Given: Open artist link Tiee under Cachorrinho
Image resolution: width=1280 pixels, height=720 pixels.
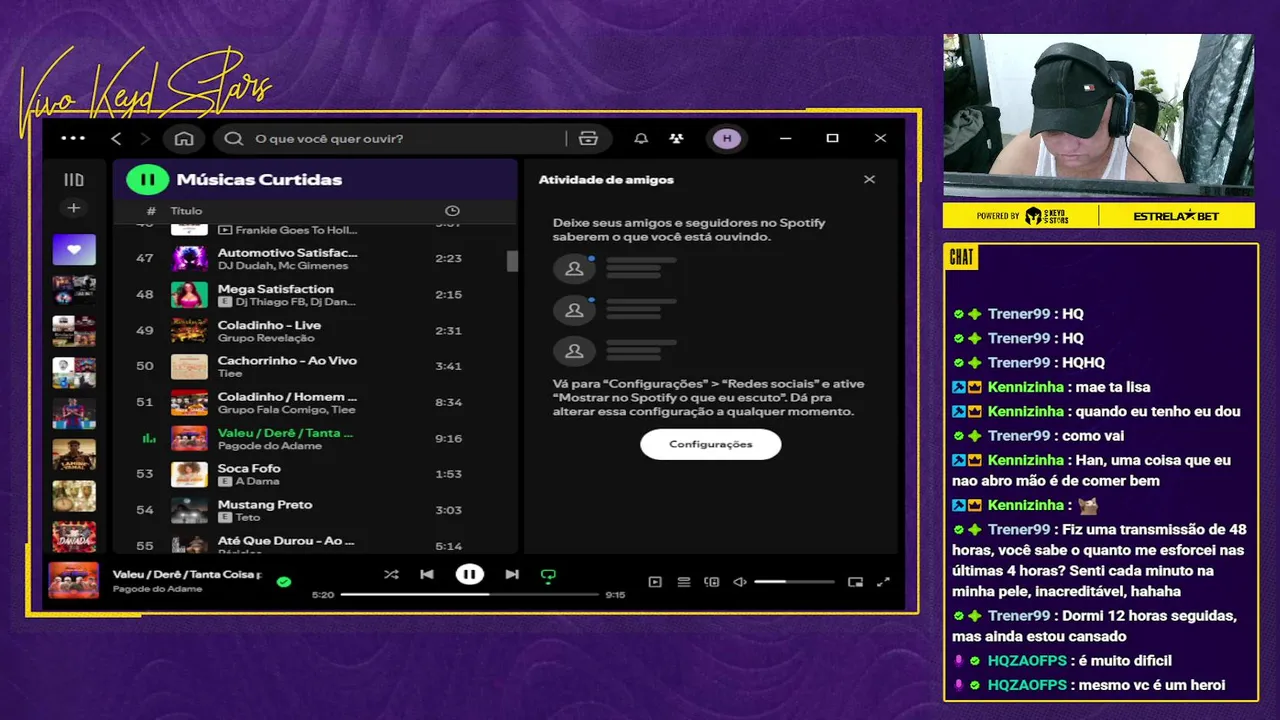Looking at the screenshot, I should click(x=230, y=373).
